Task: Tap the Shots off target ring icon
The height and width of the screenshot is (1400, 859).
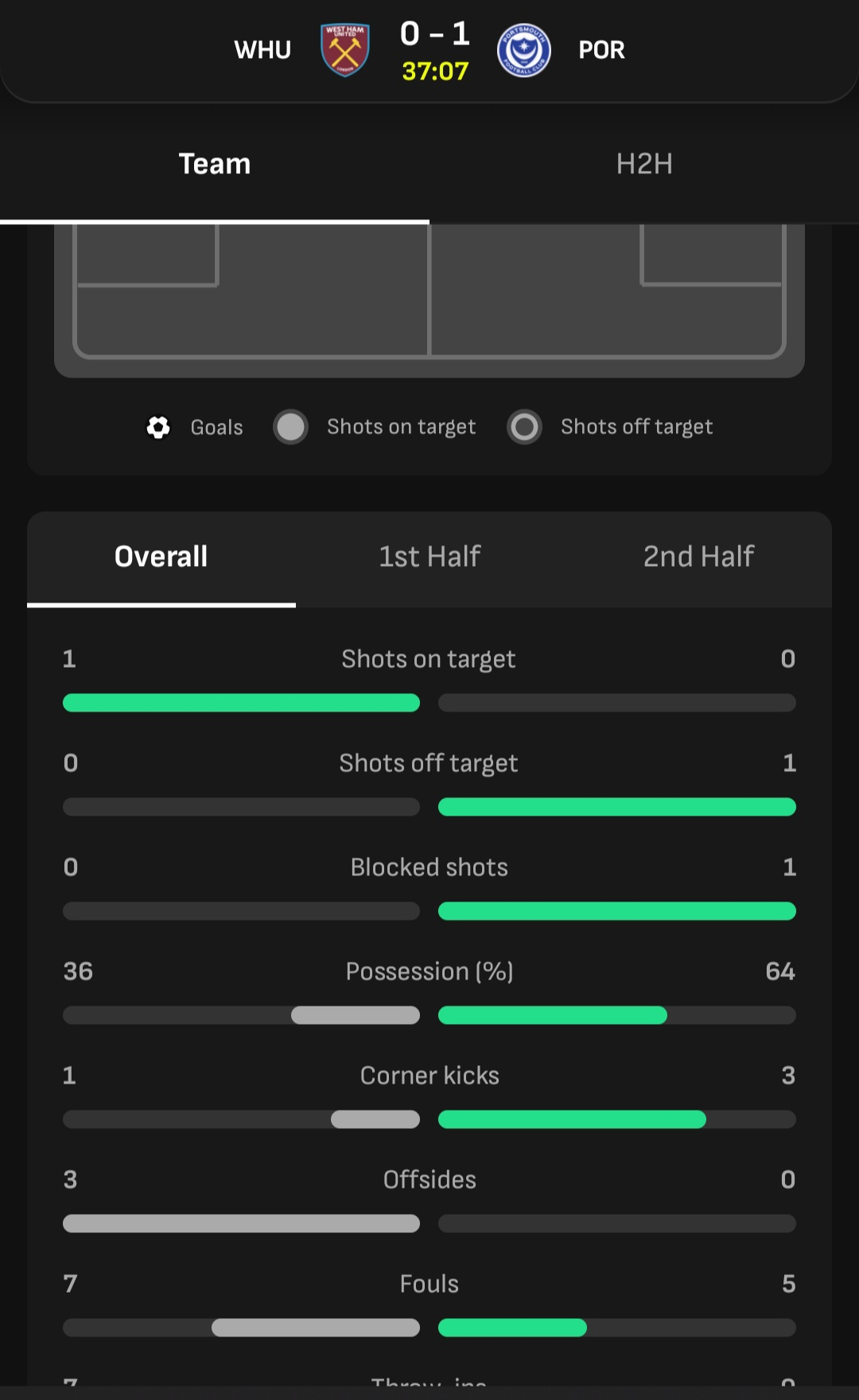Action: point(524,427)
